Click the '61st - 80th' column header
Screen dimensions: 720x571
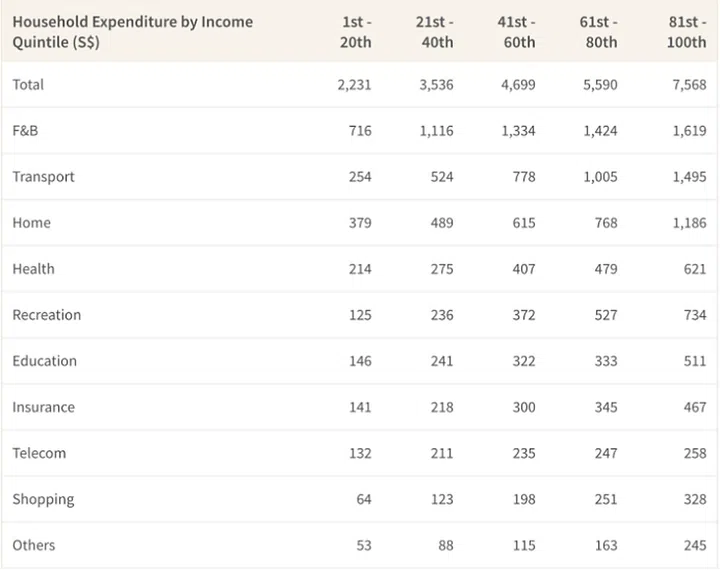599,31
